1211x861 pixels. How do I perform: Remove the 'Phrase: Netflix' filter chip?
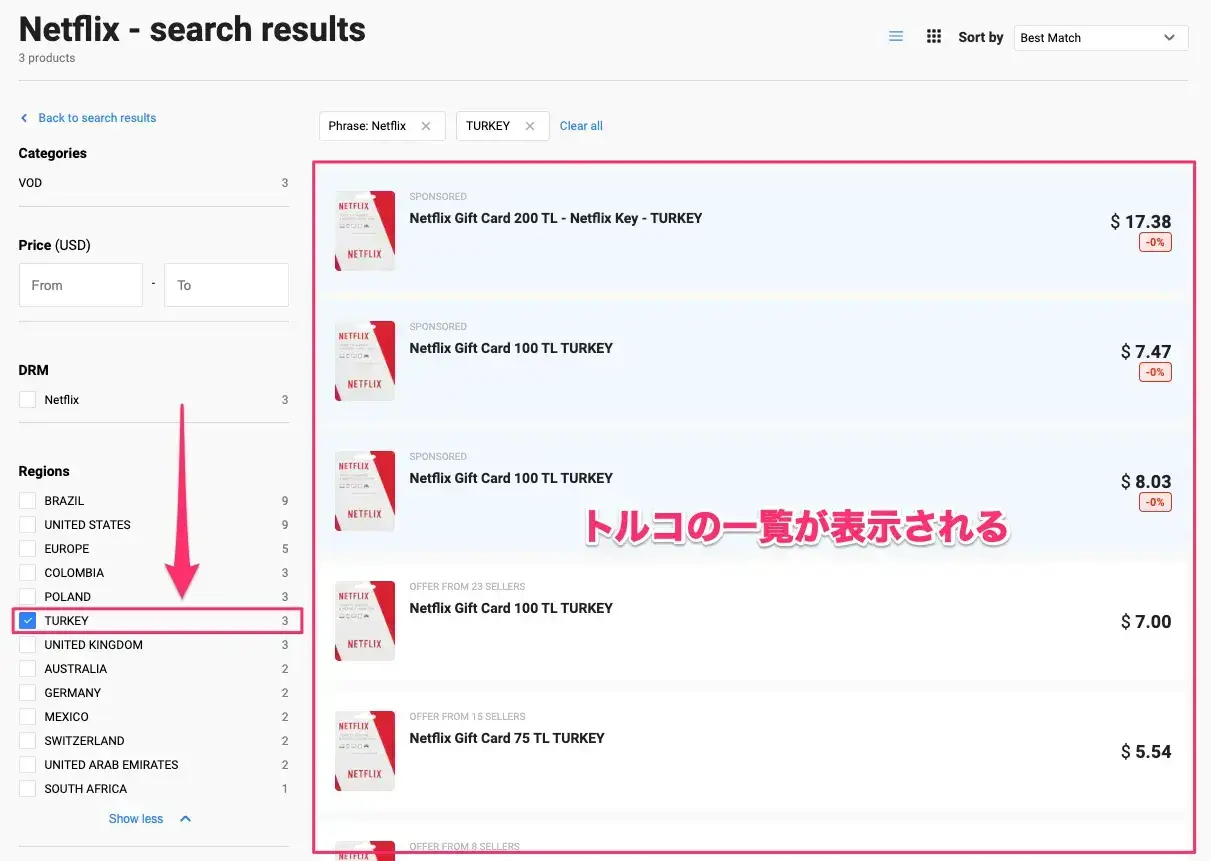click(426, 126)
